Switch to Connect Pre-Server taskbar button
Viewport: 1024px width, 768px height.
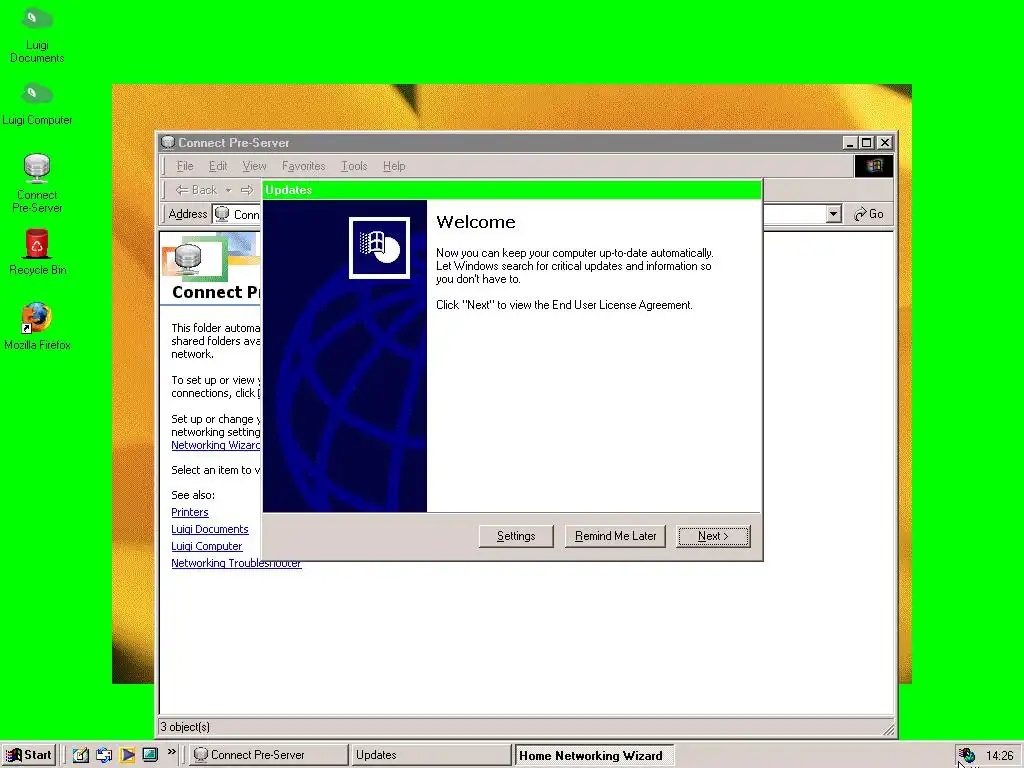pos(268,755)
